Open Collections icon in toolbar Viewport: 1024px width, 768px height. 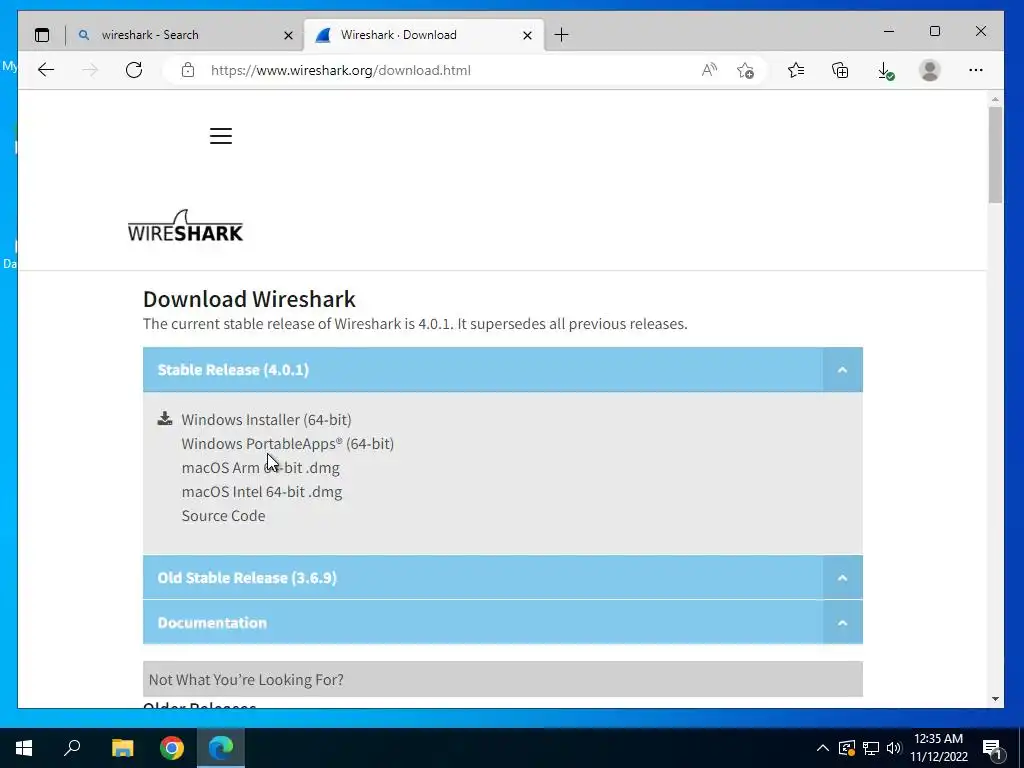point(840,70)
